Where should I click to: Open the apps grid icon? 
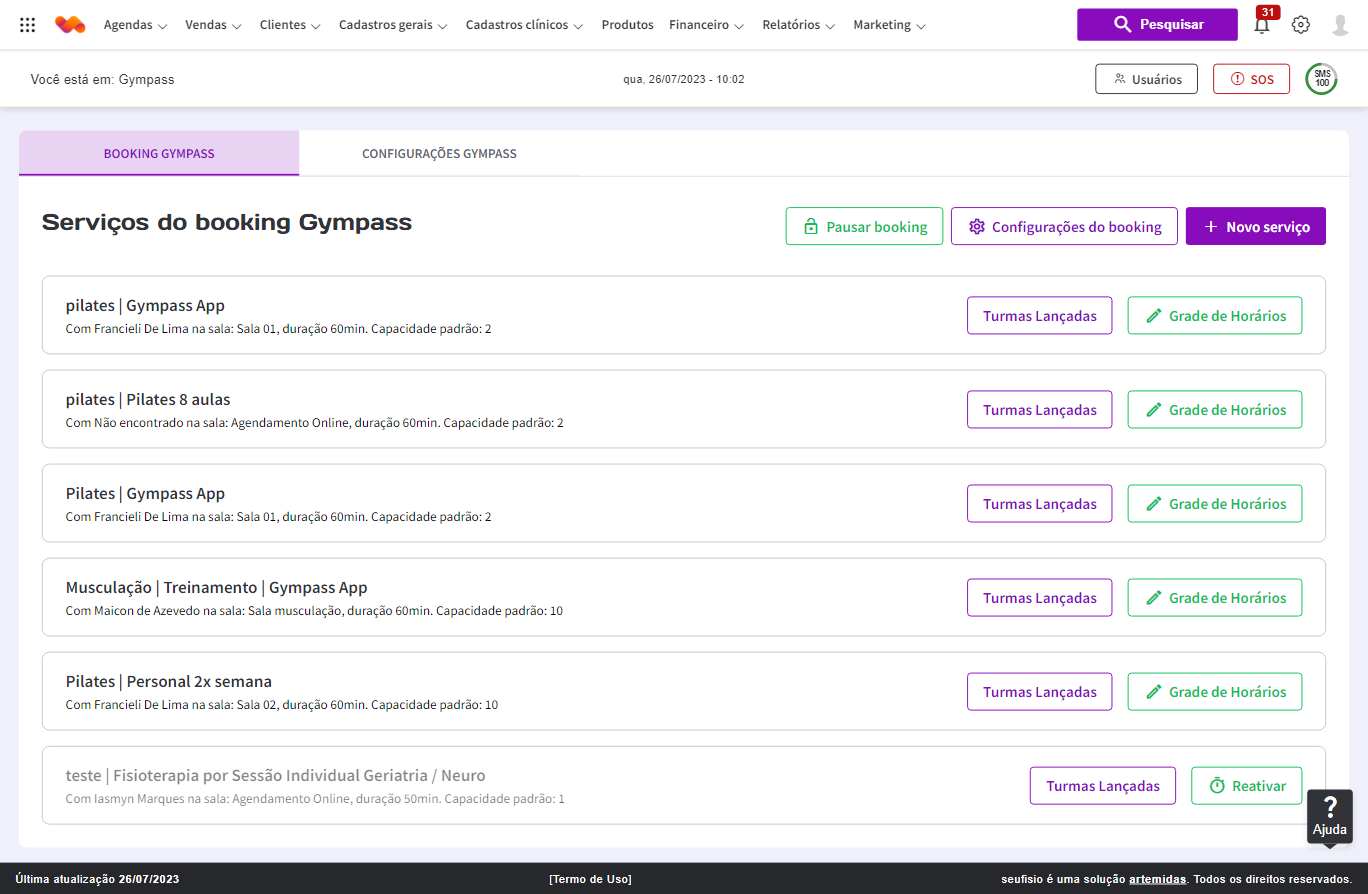28,25
